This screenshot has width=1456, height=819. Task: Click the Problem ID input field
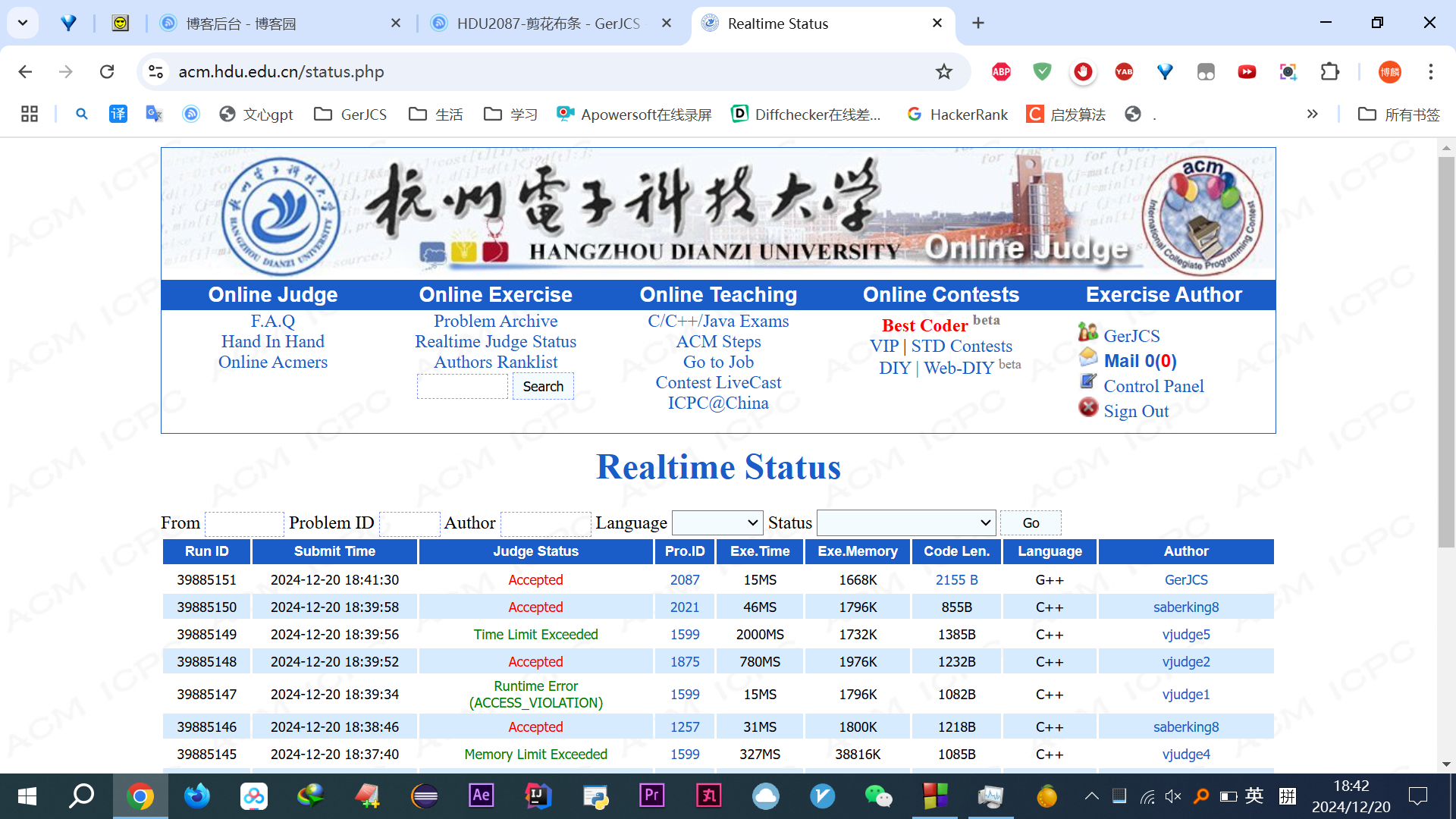pos(409,523)
